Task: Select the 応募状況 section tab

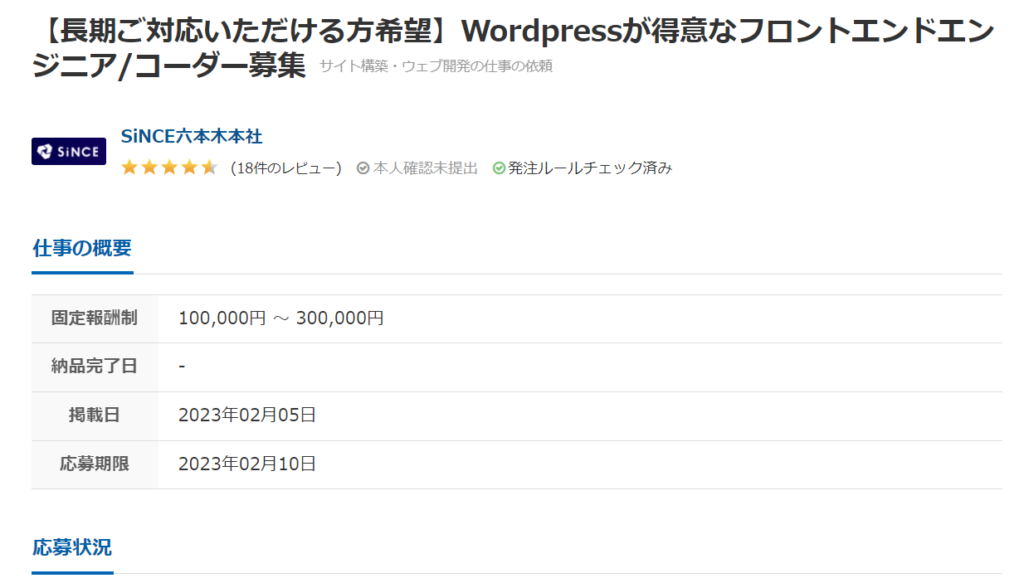Action: 72,547
